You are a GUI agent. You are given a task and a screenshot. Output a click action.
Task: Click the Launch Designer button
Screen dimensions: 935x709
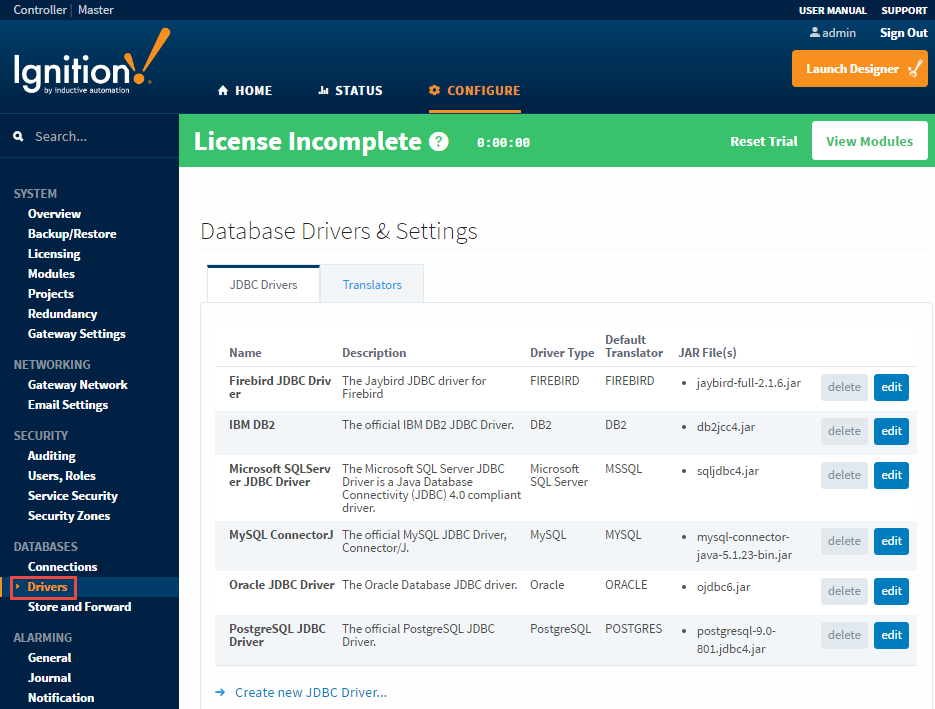[859, 69]
